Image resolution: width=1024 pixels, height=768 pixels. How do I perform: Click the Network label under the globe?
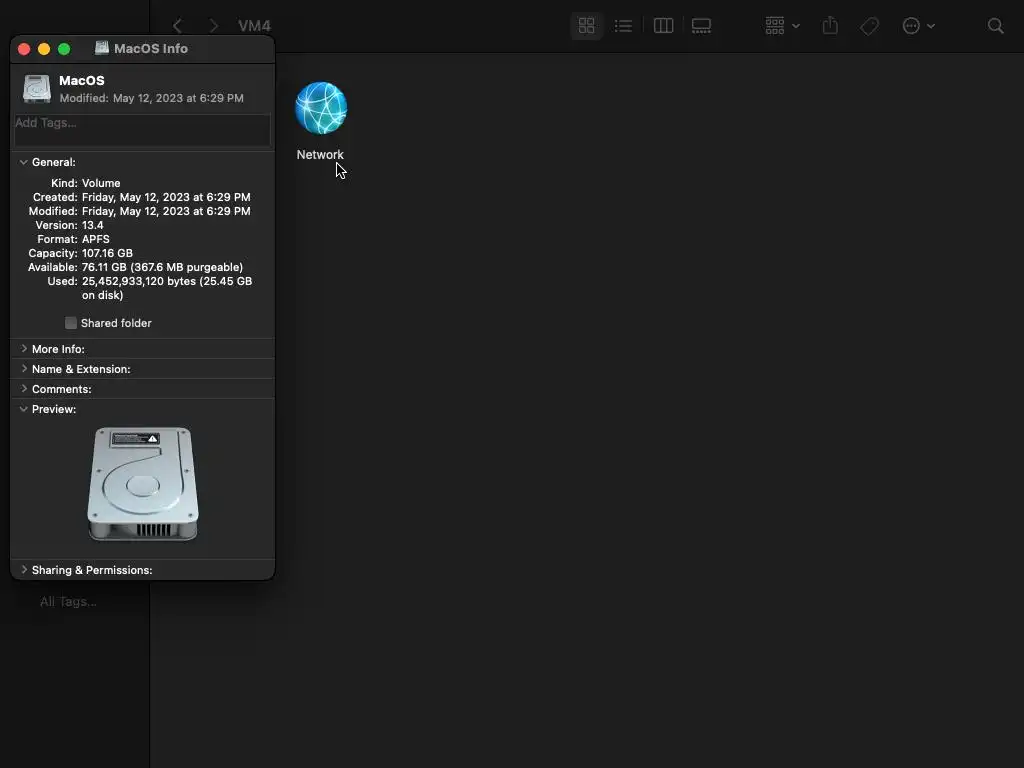coord(320,155)
